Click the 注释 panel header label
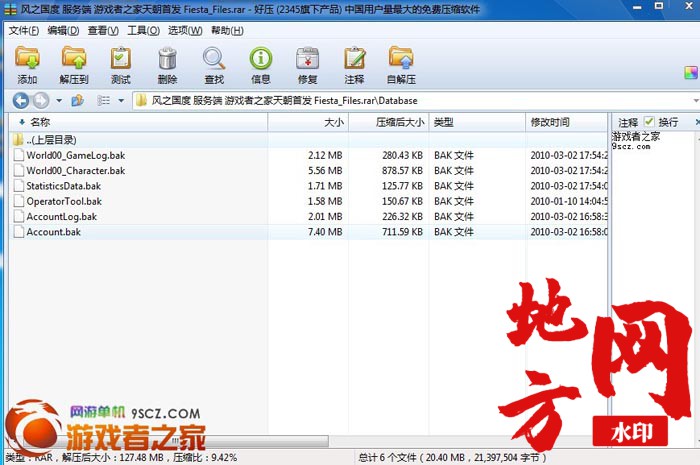Viewport: 700px width, 465px height. click(628, 122)
